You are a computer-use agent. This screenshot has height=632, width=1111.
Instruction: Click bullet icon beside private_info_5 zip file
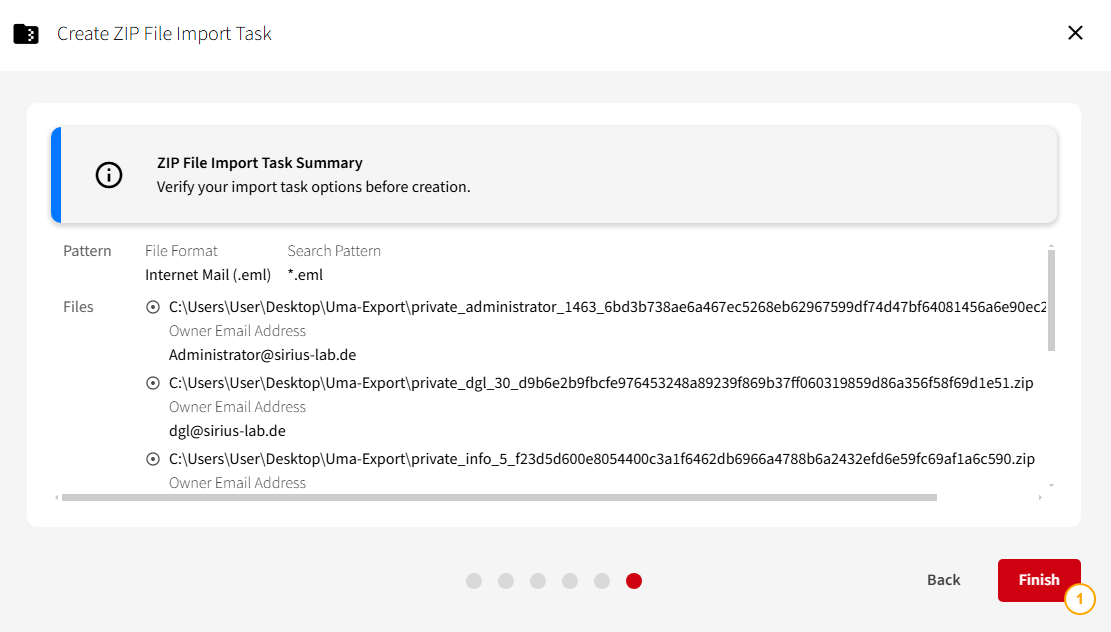[x=153, y=459]
